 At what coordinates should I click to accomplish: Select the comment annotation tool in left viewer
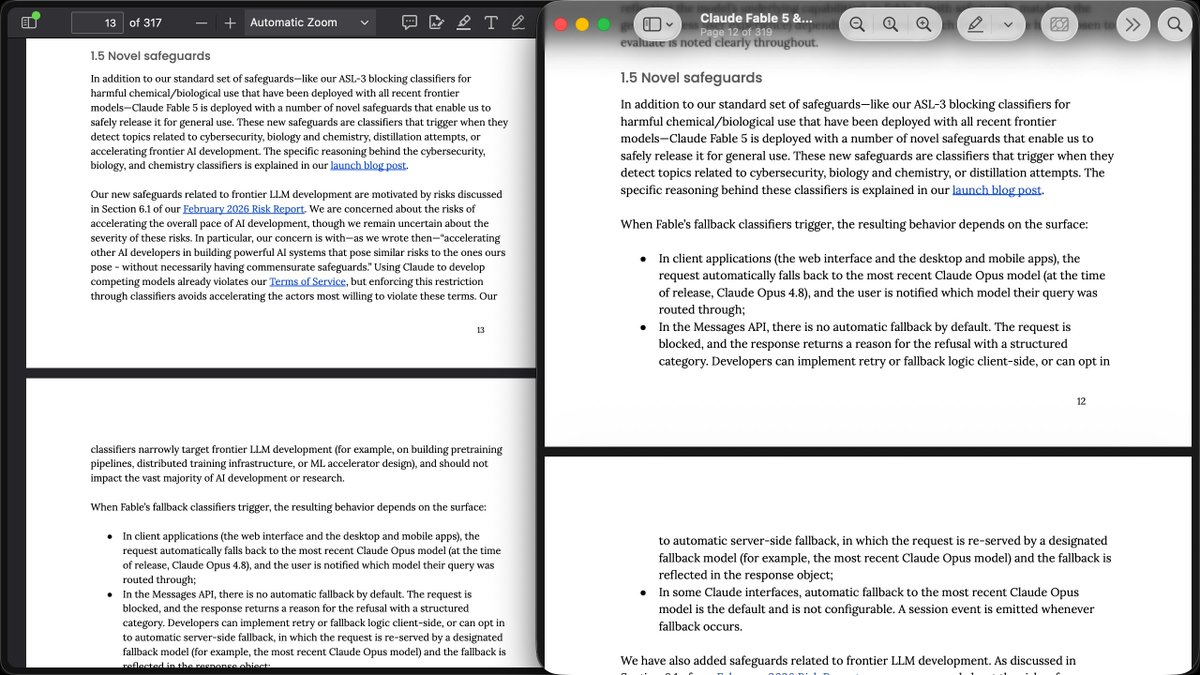pos(410,22)
